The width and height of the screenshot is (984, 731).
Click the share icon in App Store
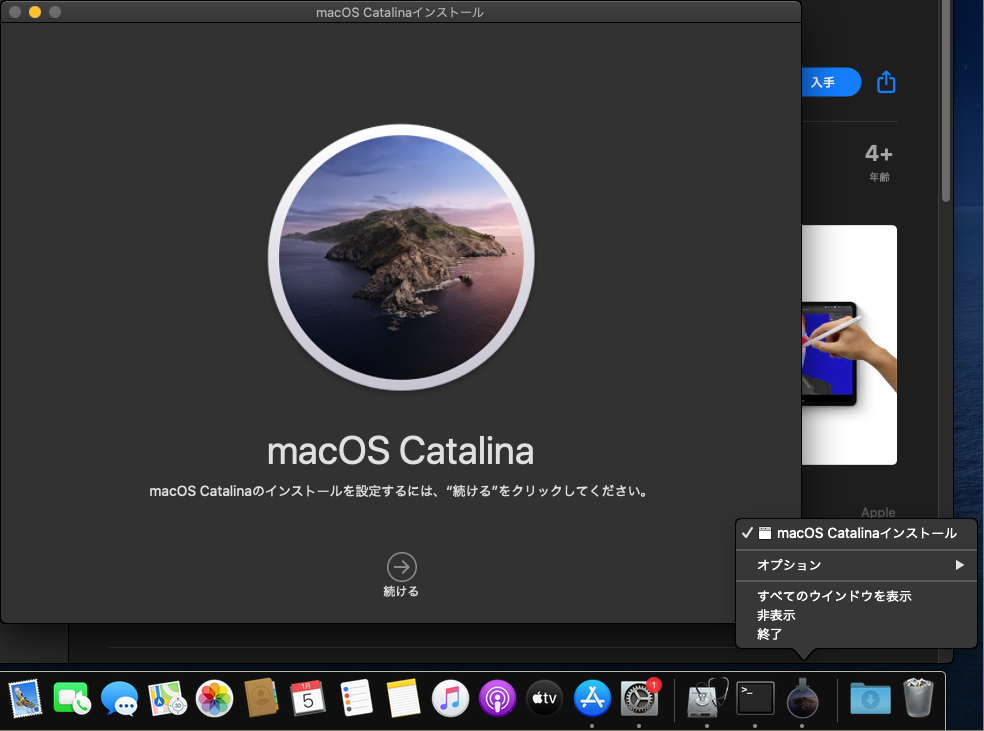(x=886, y=82)
